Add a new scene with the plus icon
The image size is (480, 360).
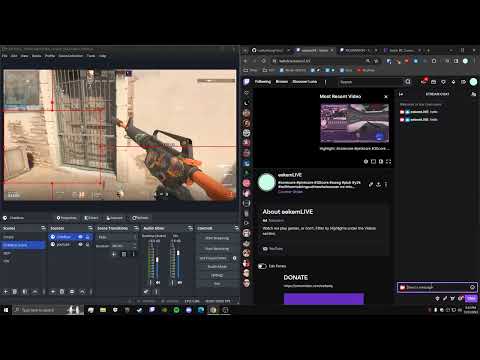pos(6,292)
